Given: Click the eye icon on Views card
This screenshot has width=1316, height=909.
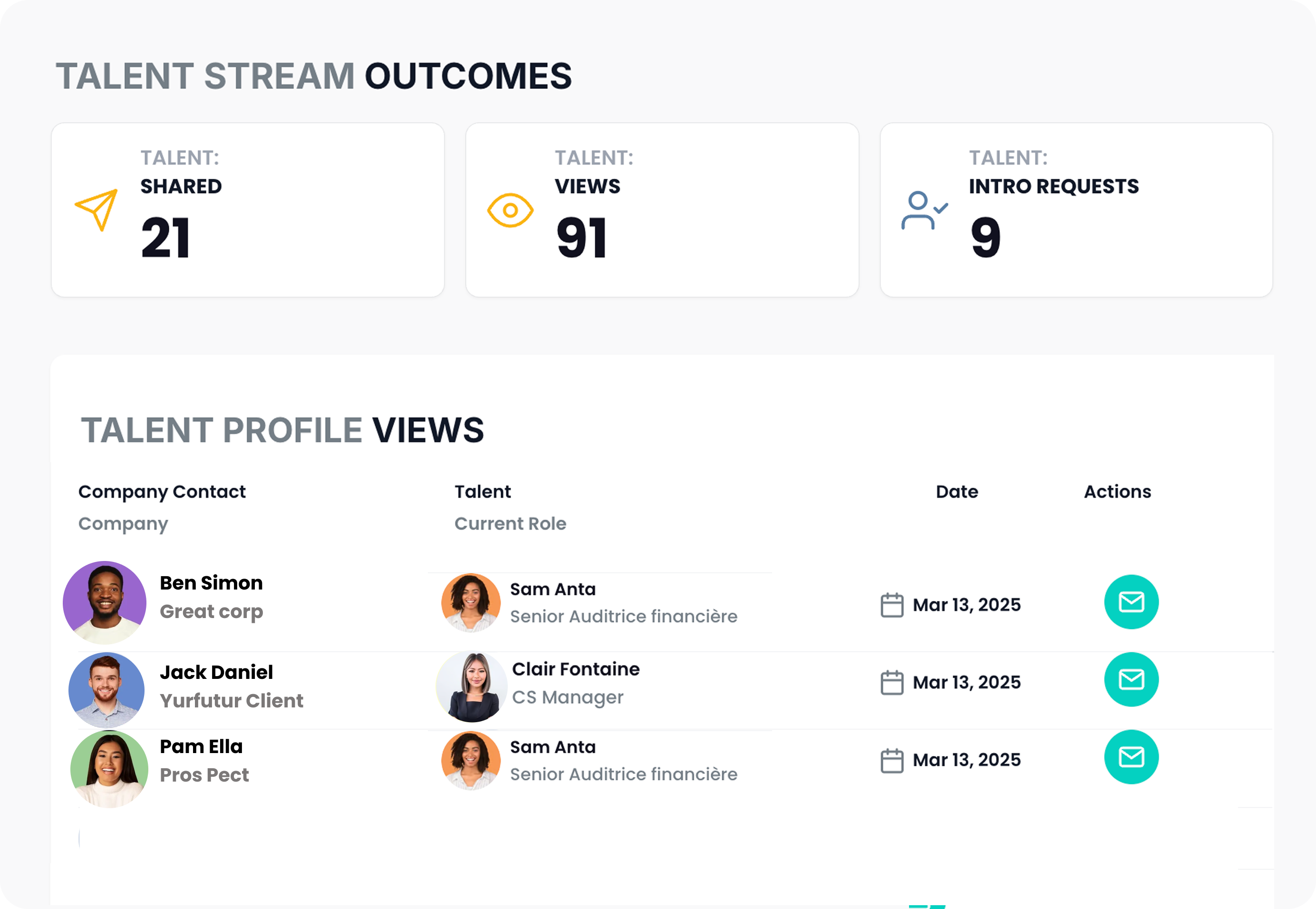Looking at the screenshot, I should (510, 210).
